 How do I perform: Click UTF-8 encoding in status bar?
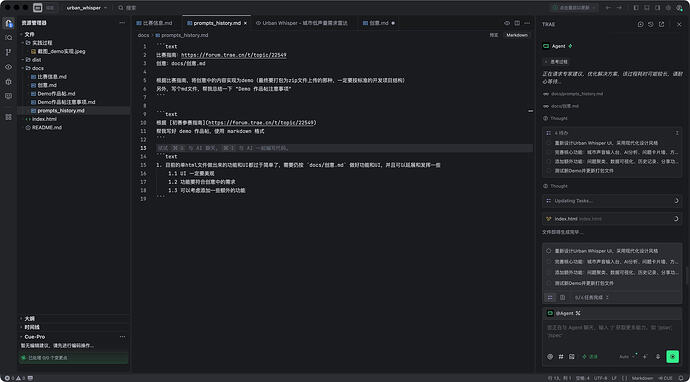click(600, 378)
